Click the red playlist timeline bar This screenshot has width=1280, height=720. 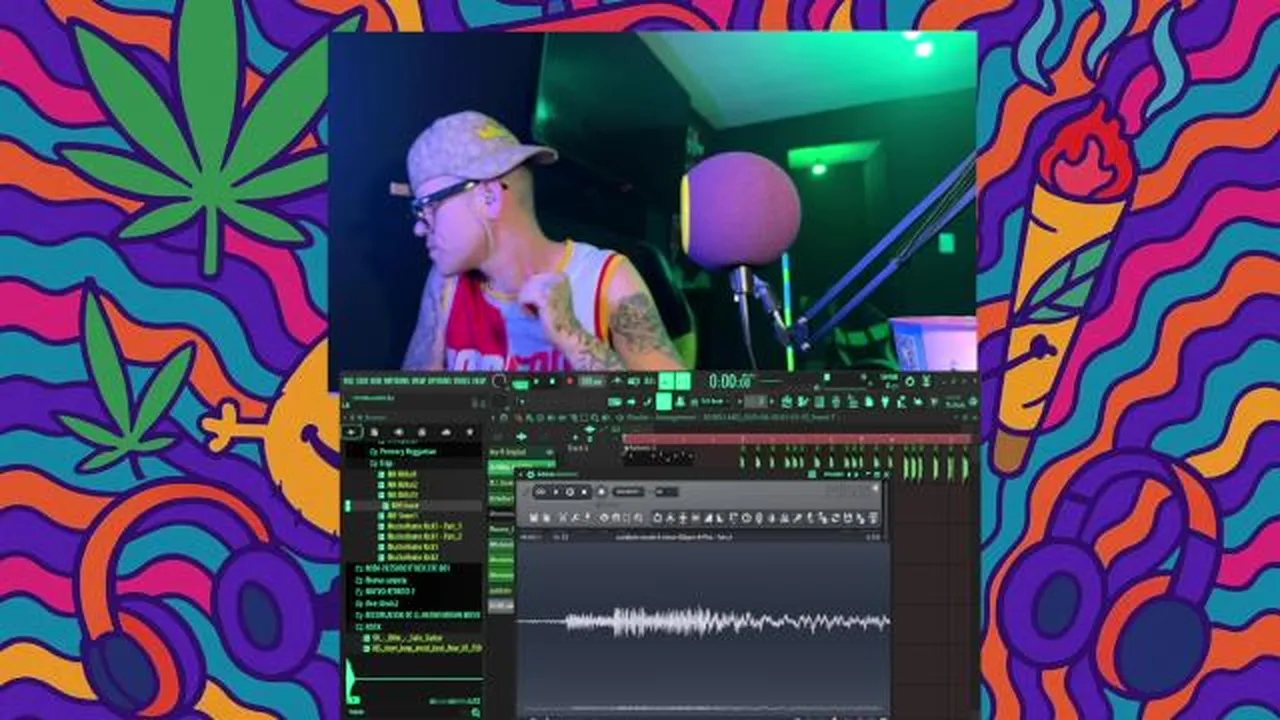[798, 438]
